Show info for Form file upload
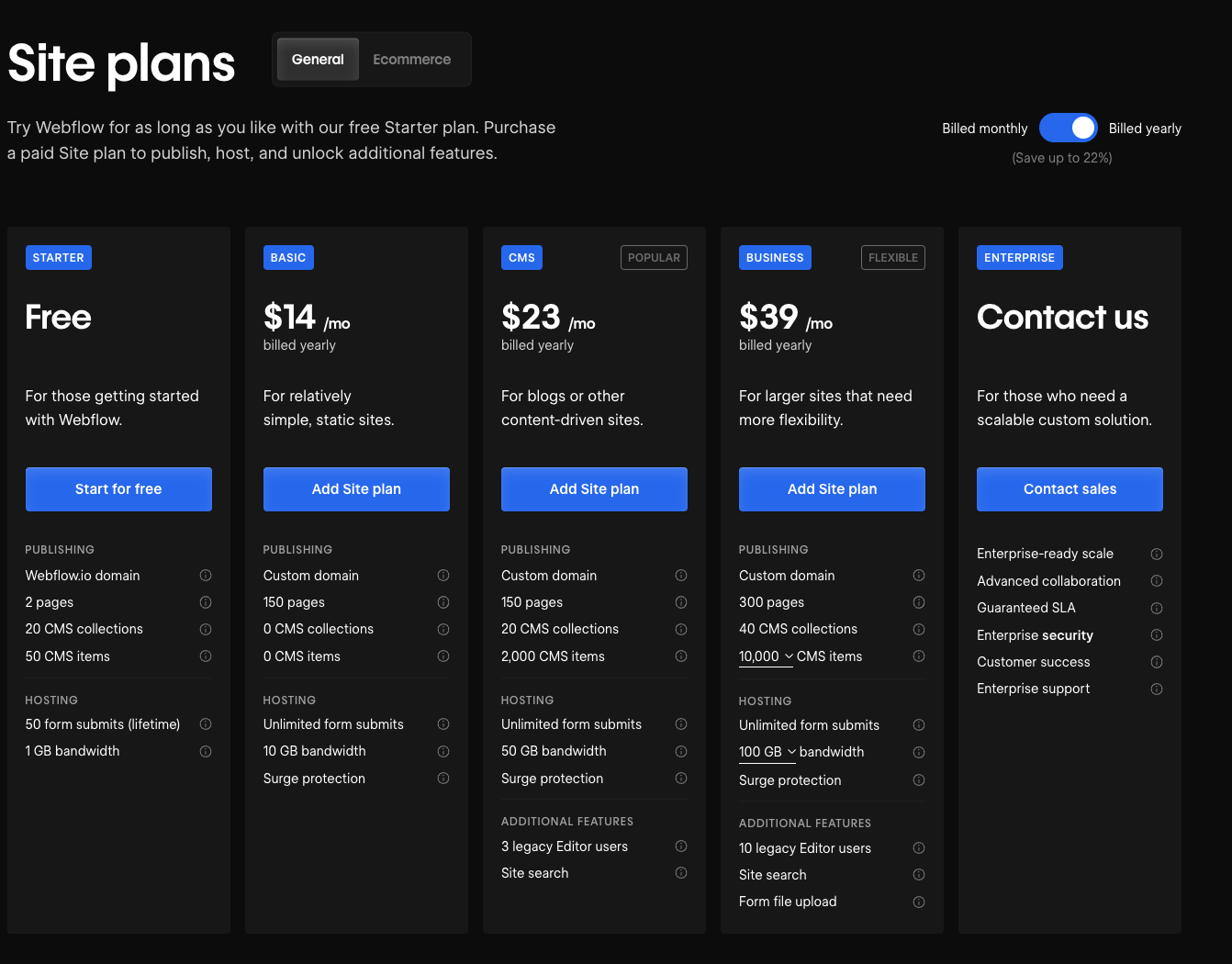This screenshot has width=1232, height=964. pos(919,902)
